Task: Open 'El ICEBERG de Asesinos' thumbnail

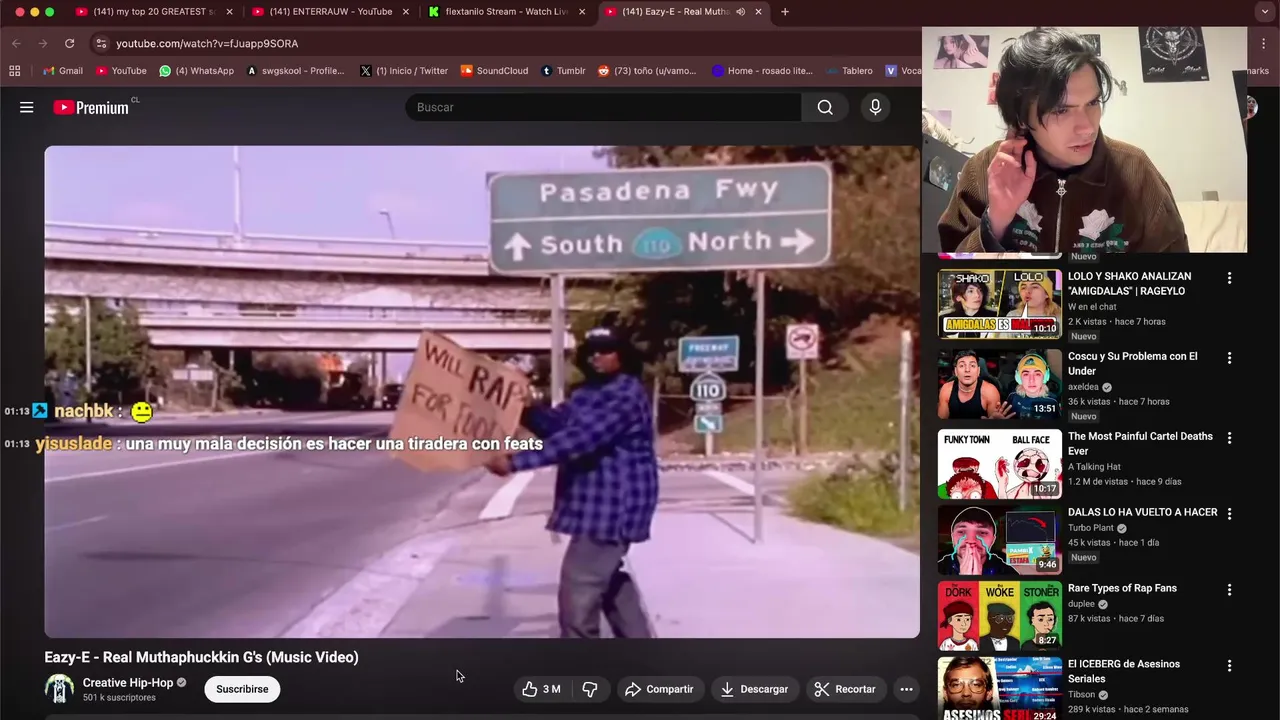Action: point(999,690)
